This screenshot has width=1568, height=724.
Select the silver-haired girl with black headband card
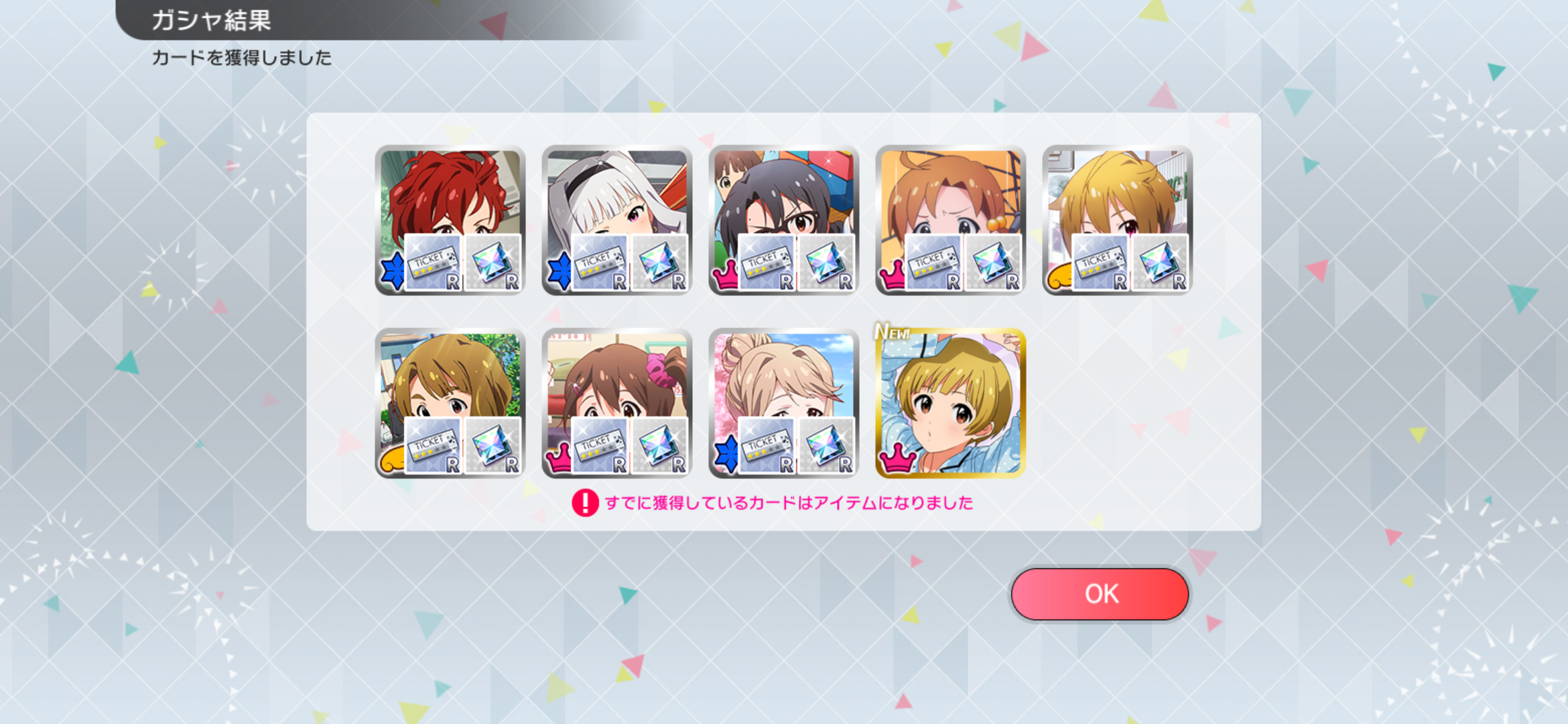pos(616,220)
